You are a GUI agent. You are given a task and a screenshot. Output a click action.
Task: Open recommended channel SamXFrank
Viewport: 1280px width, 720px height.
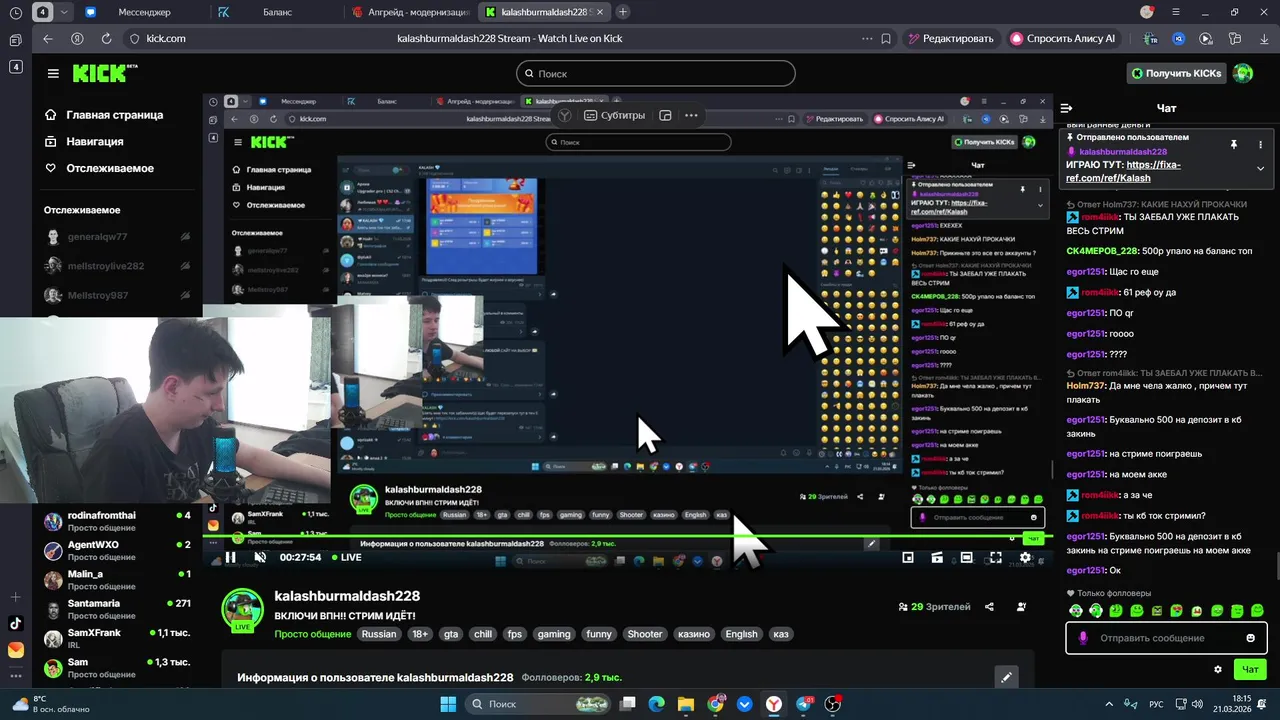point(117,638)
